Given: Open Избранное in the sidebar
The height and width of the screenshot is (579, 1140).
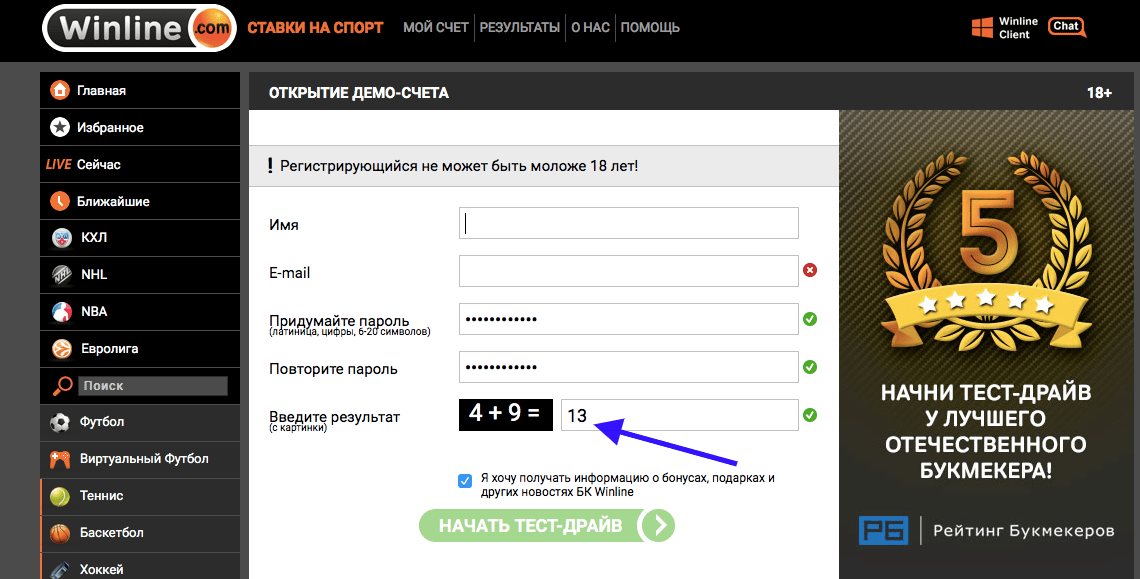Looking at the screenshot, I should (x=140, y=127).
